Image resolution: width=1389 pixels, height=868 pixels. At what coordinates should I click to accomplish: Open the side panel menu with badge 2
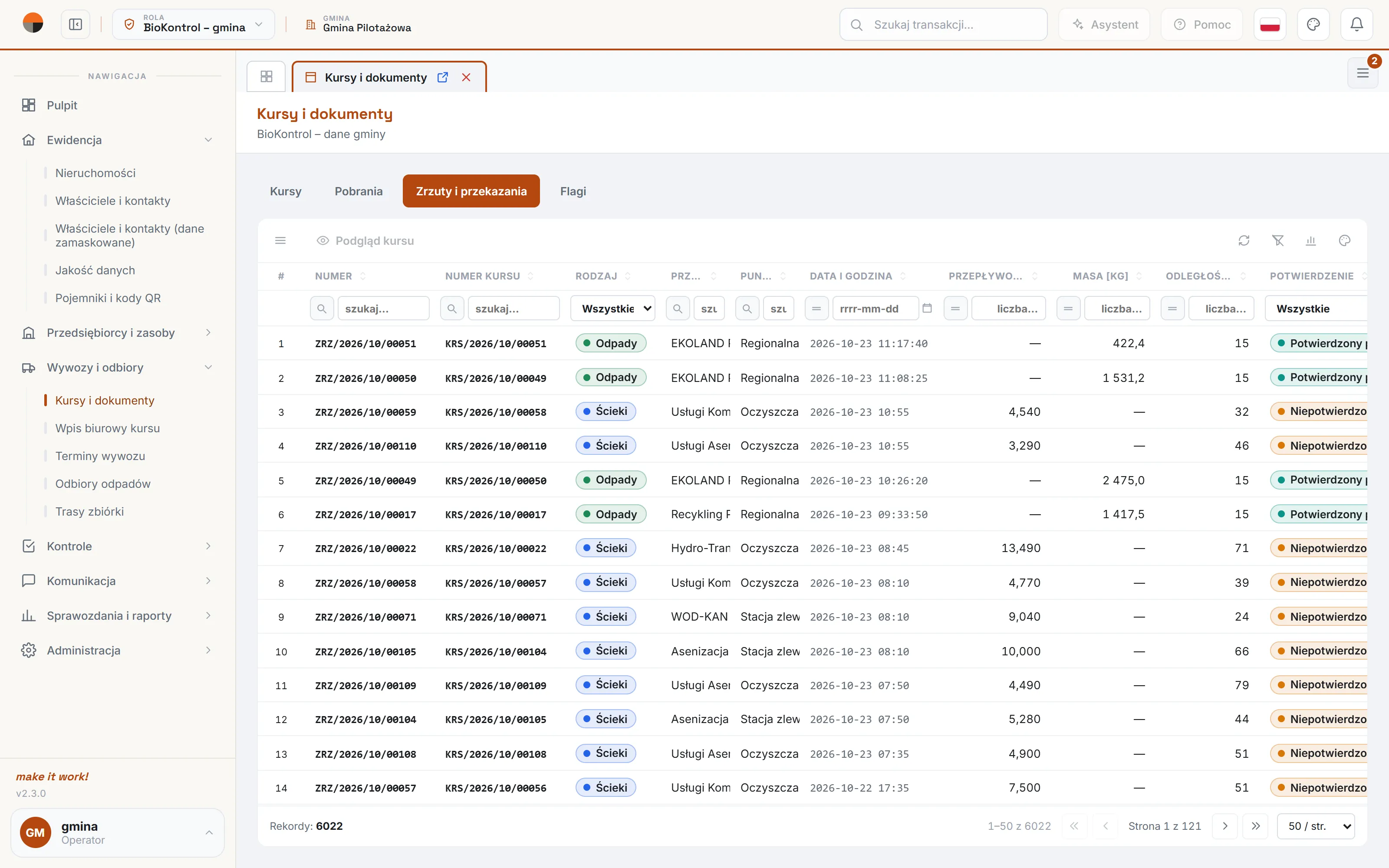(1363, 73)
